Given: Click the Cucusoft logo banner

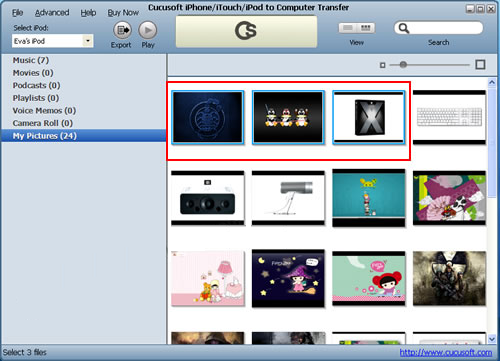Looking at the screenshot, I should click(246, 31).
